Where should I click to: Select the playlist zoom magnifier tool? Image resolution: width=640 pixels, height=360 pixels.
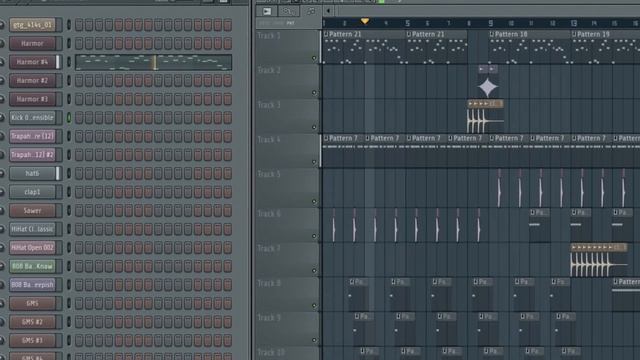[288, 11]
